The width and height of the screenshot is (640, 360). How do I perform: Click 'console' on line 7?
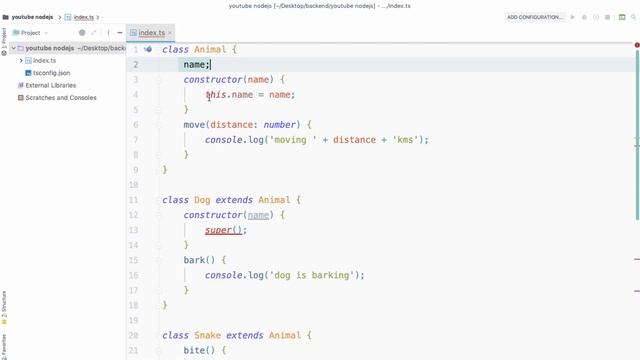tap(224, 140)
